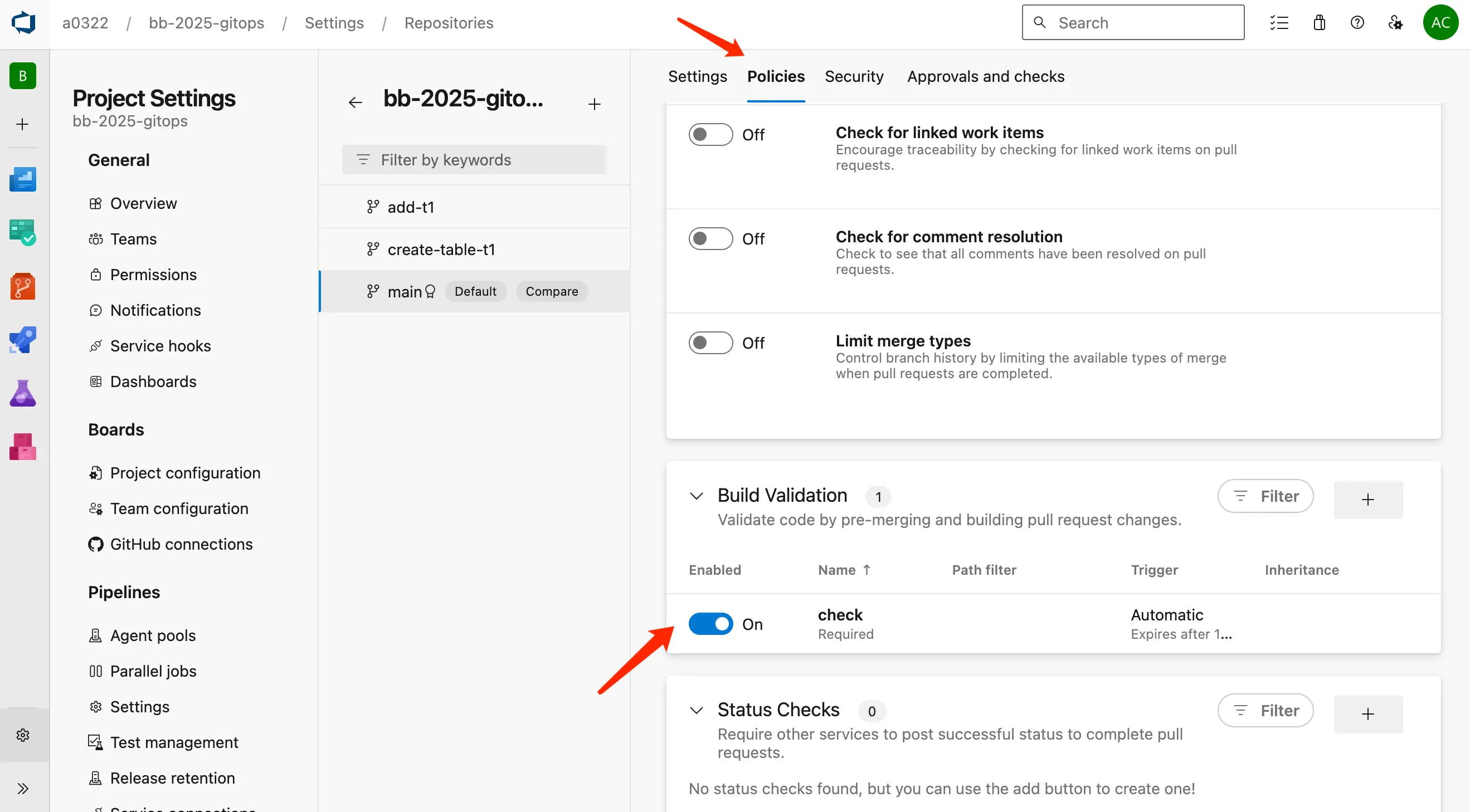
Task: Collapse the Status Checks section
Action: click(696, 711)
